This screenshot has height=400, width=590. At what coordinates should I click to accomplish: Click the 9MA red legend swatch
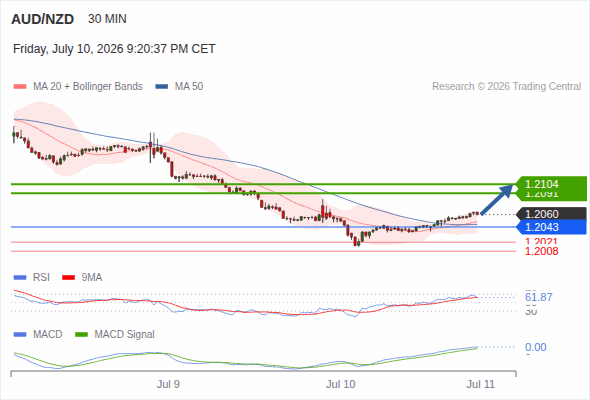pos(68,278)
